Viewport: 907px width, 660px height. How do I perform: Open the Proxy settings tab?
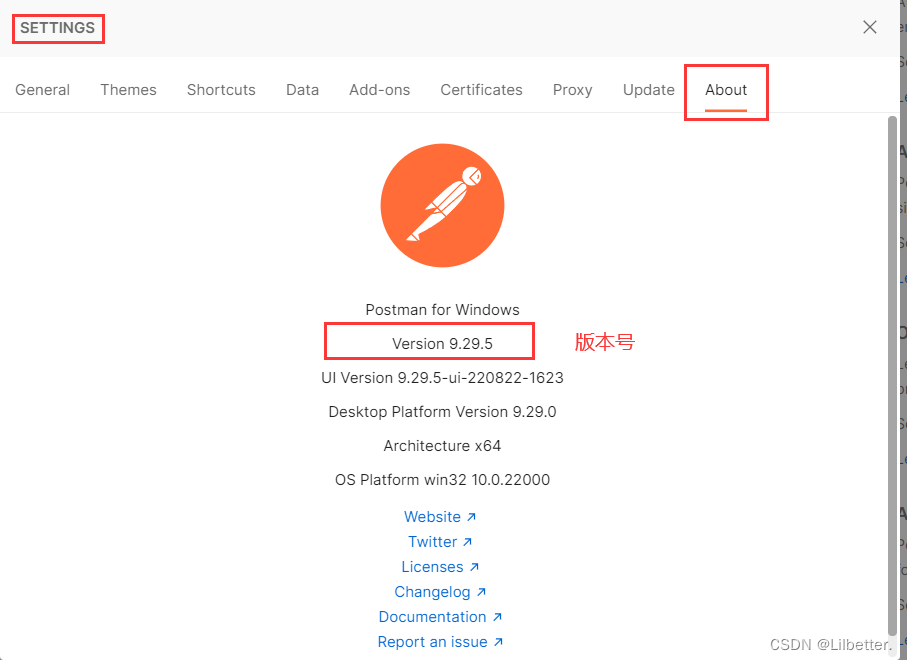[x=573, y=90]
